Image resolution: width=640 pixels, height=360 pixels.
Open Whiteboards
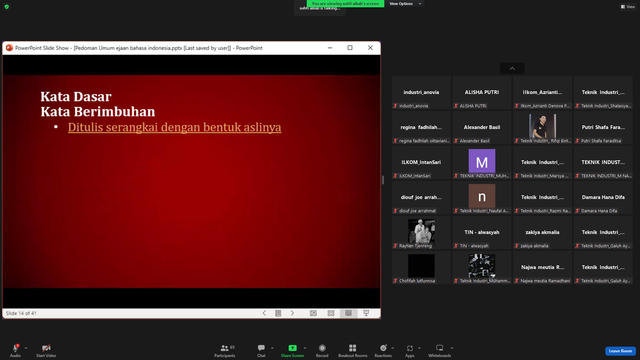coord(440,350)
